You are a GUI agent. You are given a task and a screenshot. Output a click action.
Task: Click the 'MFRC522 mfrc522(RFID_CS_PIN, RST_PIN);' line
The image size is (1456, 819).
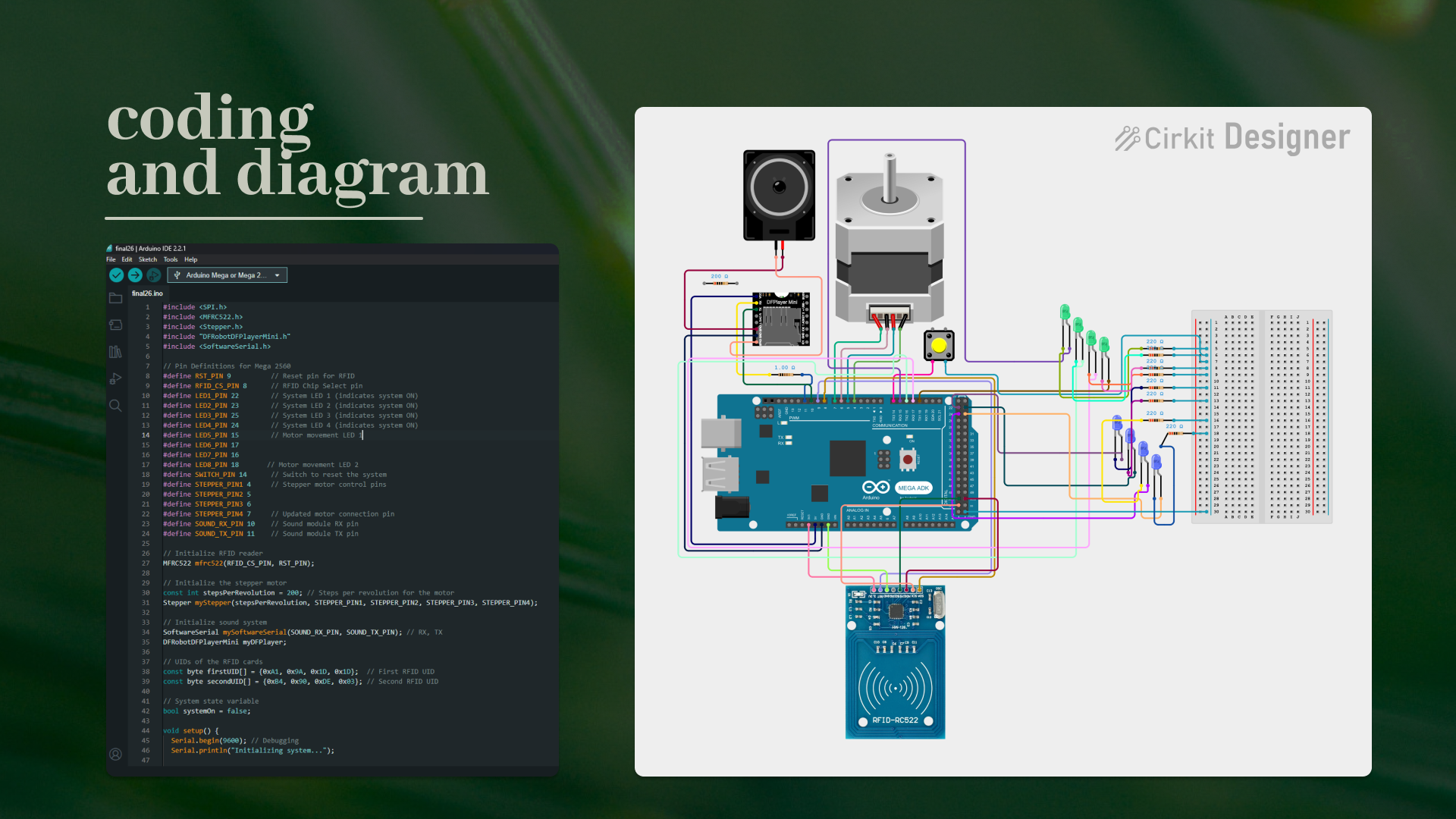pos(238,563)
